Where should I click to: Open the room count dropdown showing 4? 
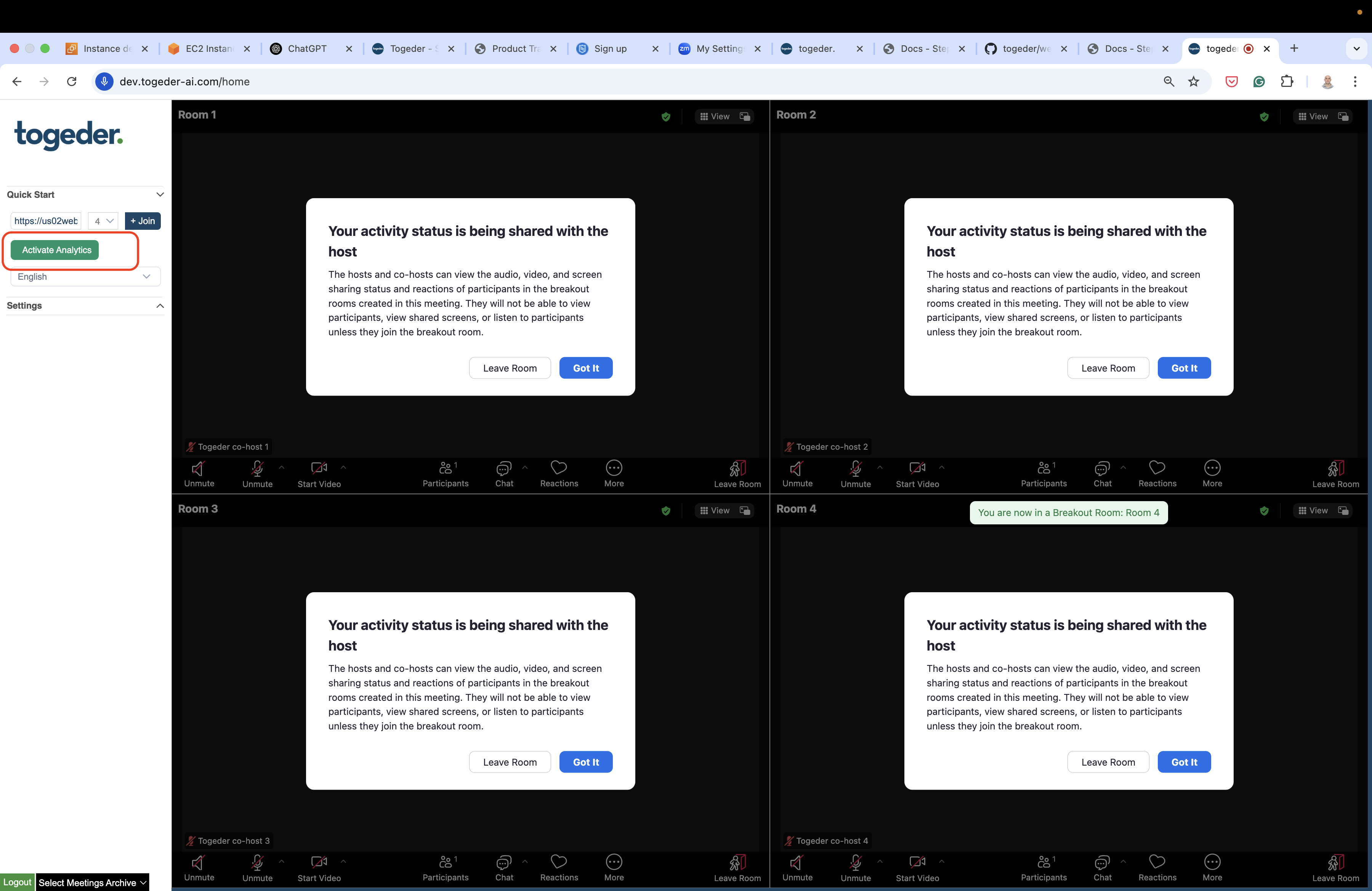103,221
